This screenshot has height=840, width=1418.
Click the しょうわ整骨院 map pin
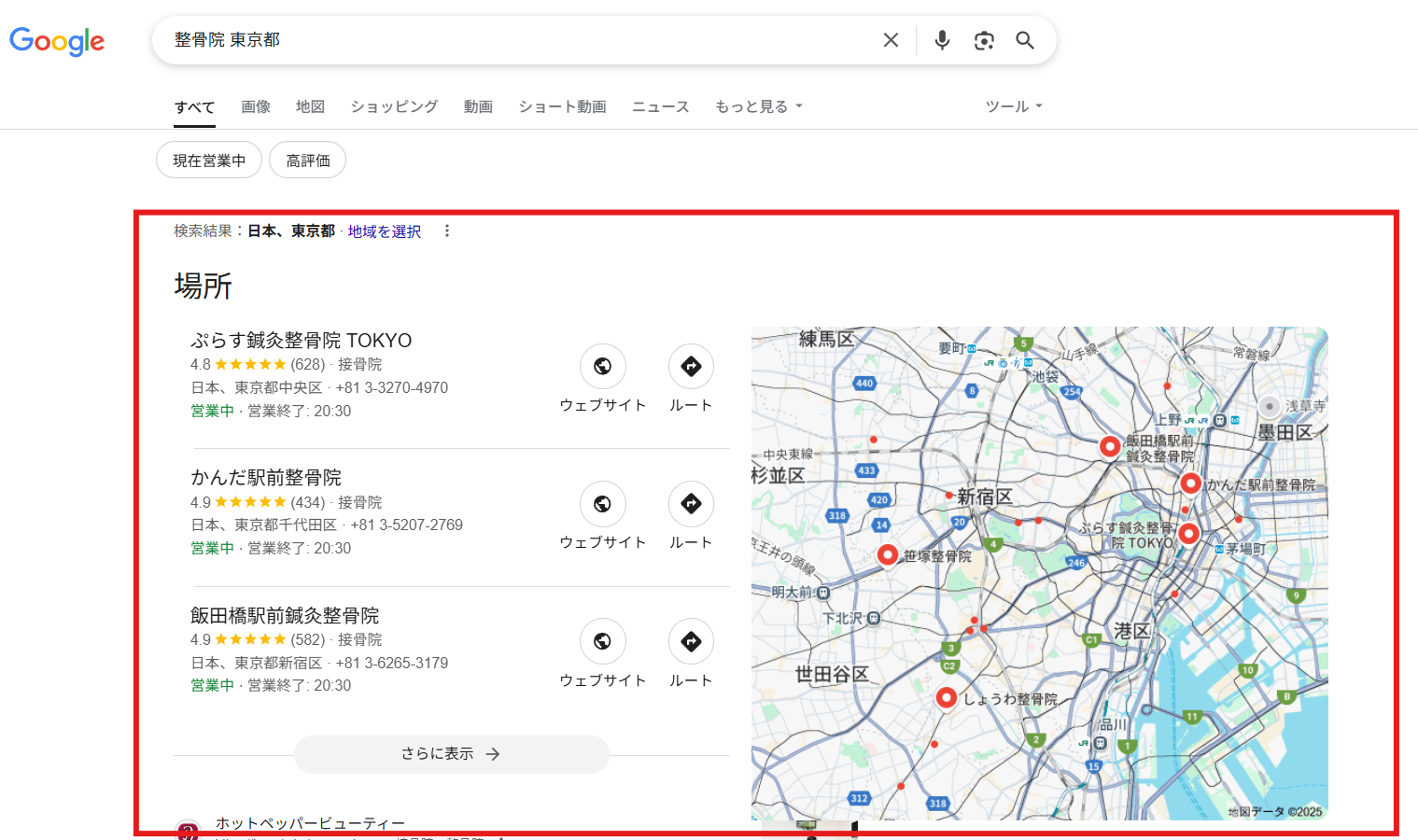[947, 697]
